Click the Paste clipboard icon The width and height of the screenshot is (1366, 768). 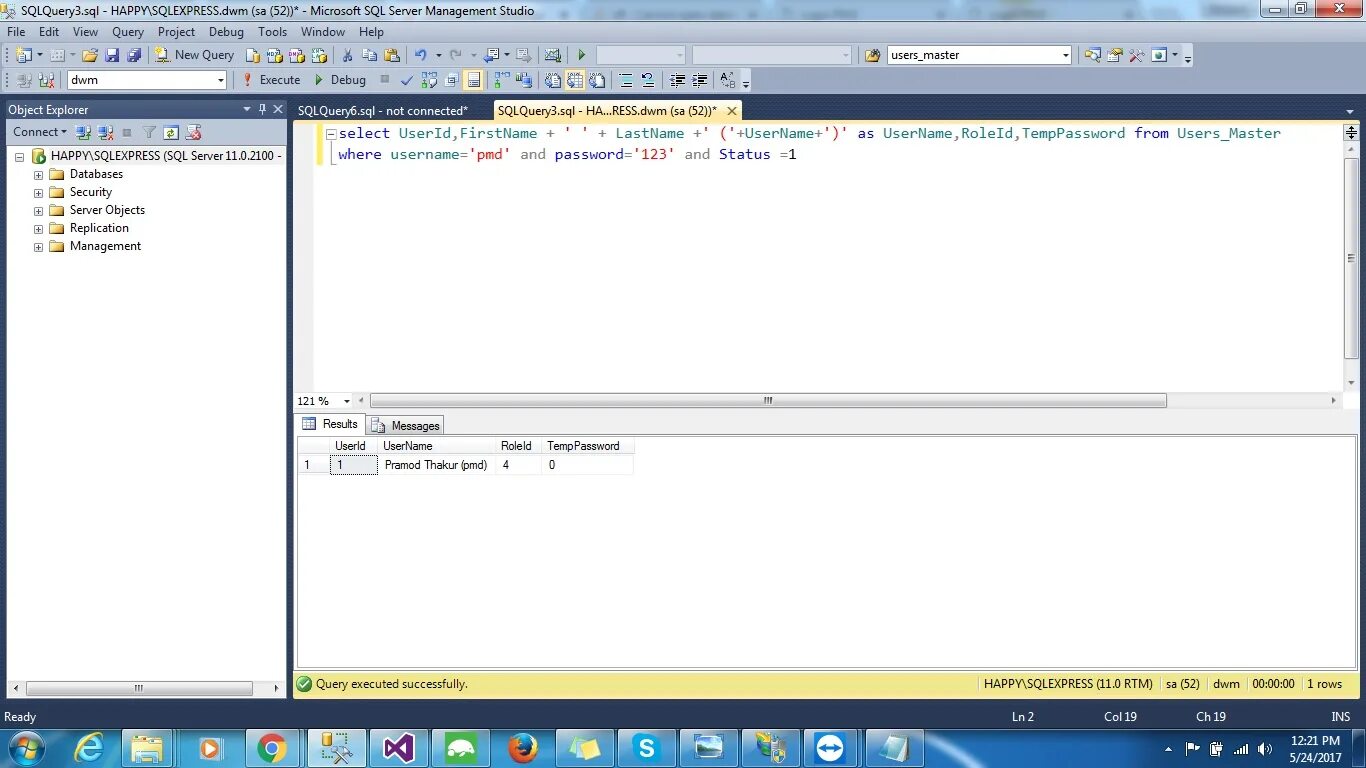pyautogui.click(x=391, y=55)
